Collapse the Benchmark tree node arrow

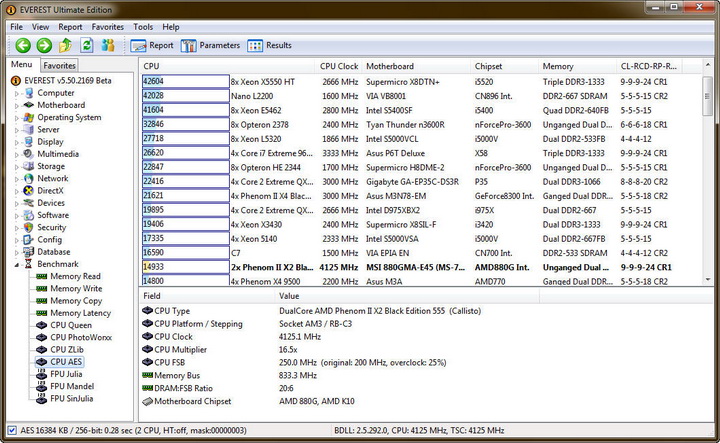point(17,264)
